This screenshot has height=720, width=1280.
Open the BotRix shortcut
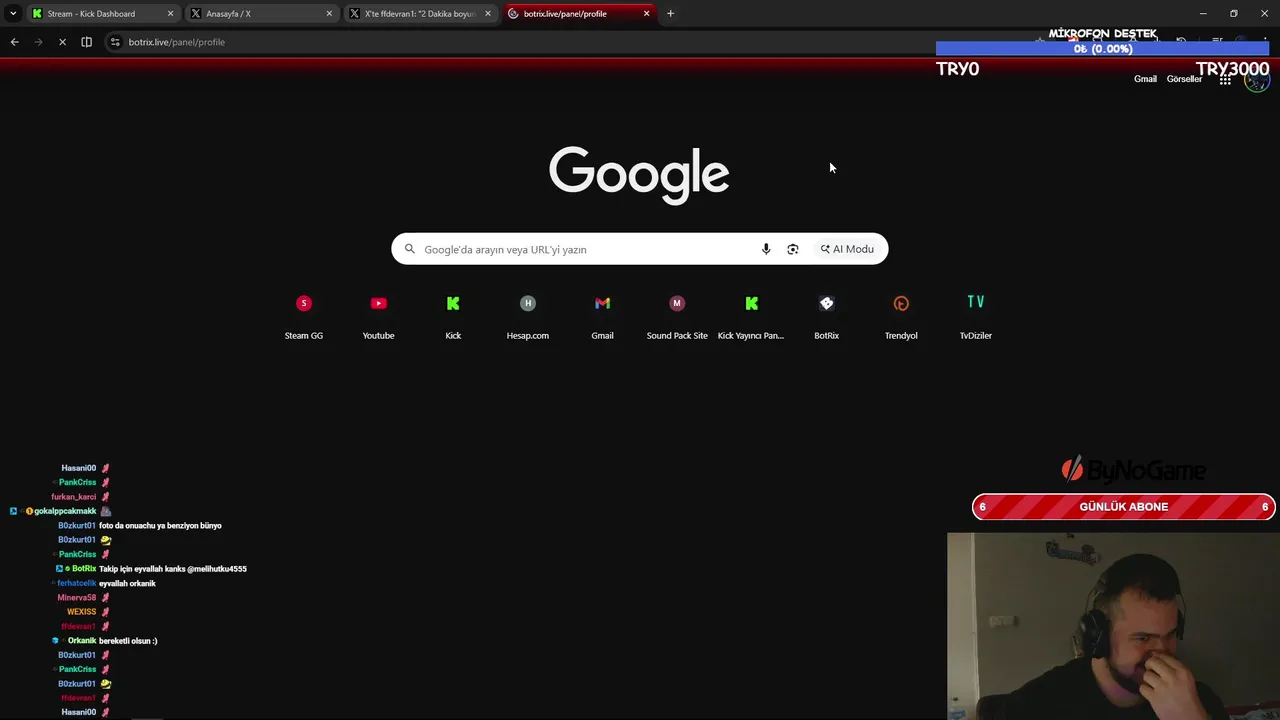point(826,316)
